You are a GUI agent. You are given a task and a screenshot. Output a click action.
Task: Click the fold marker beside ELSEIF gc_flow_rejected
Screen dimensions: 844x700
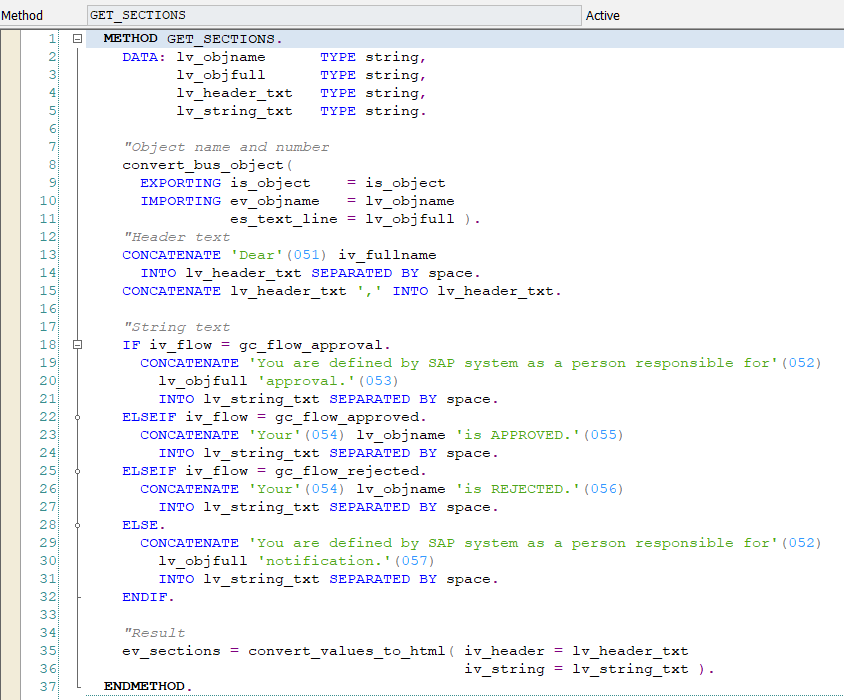[78, 471]
